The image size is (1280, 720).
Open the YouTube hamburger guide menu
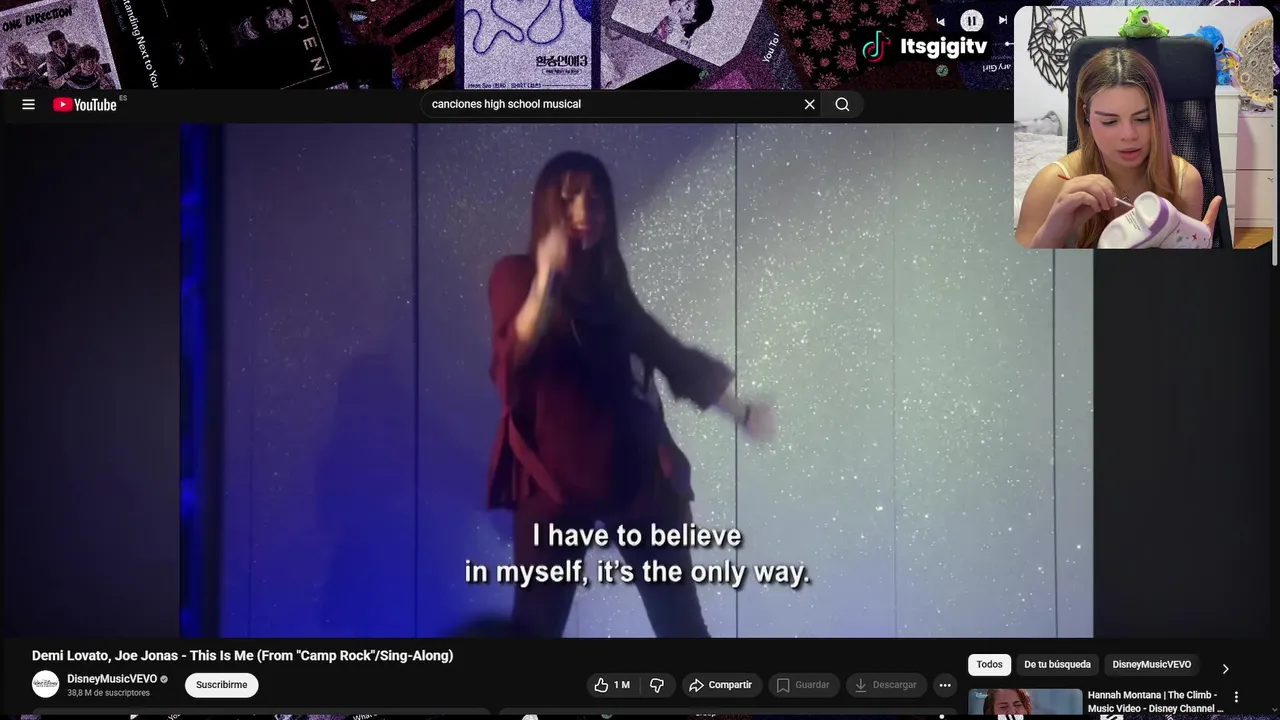[x=28, y=104]
